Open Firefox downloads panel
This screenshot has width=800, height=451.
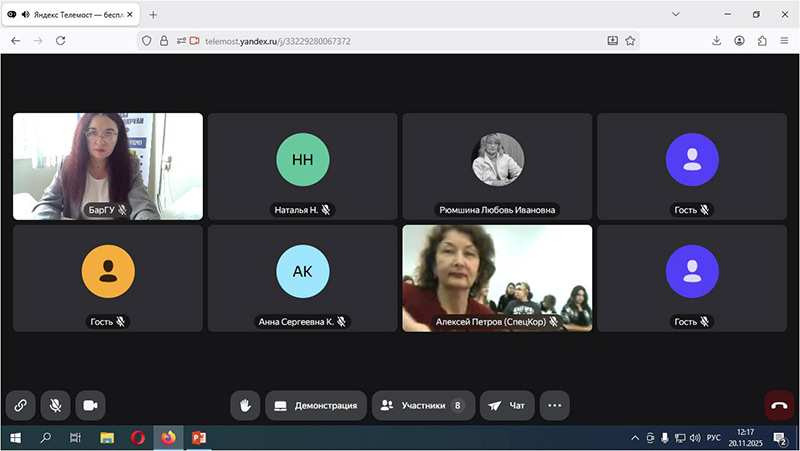pos(717,41)
